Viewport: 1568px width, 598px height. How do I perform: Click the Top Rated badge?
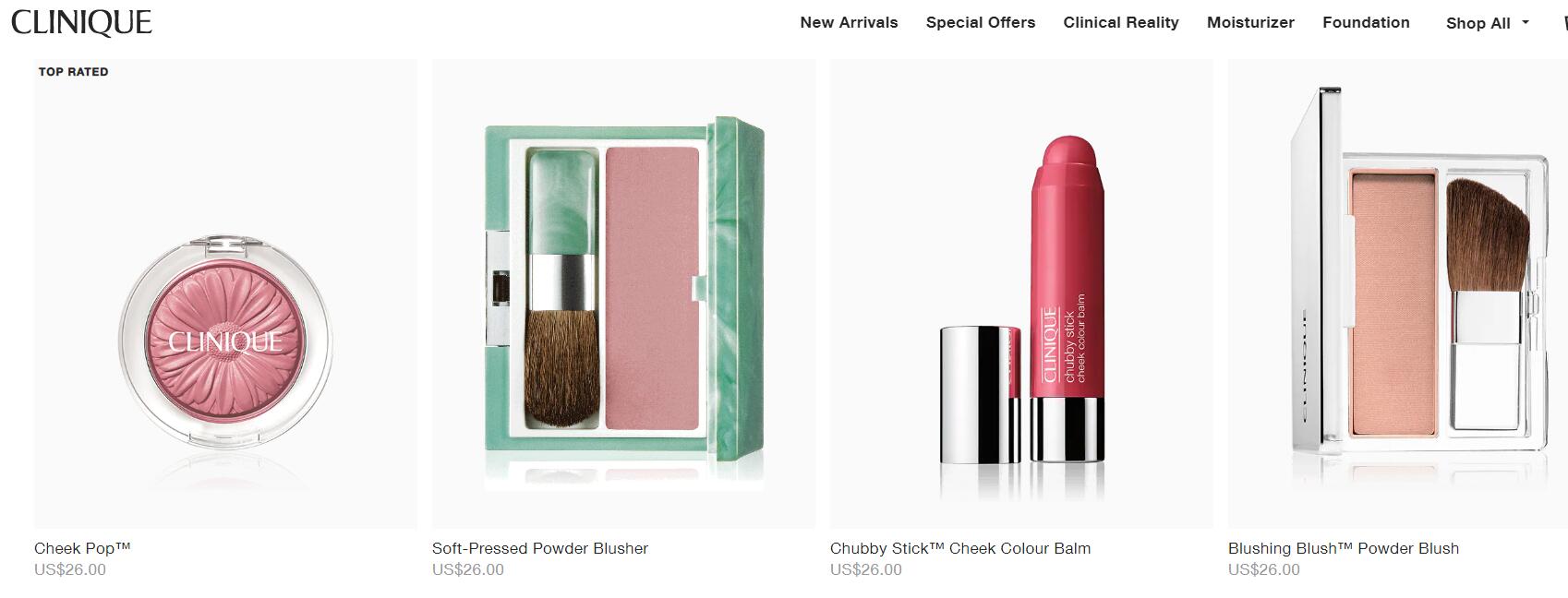[x=73, y=72]
